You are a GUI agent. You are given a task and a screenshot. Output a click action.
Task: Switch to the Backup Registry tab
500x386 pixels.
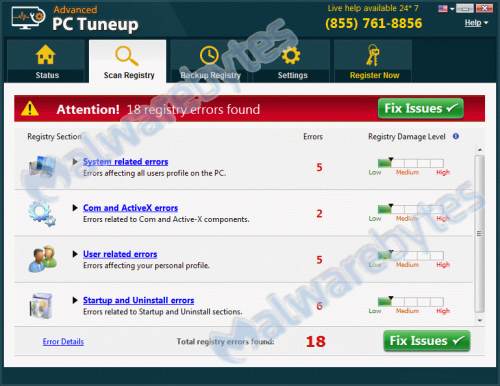tap(210, 61)
